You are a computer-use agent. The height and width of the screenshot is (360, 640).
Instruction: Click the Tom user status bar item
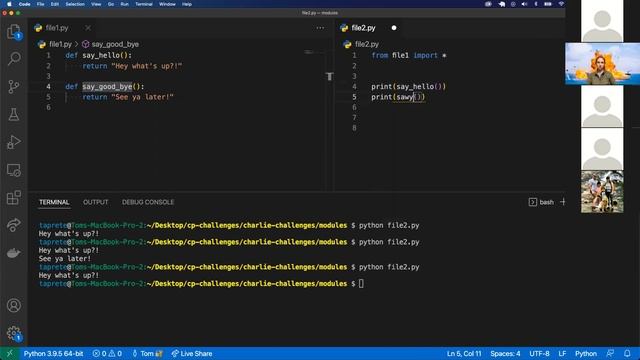point(147,353)
